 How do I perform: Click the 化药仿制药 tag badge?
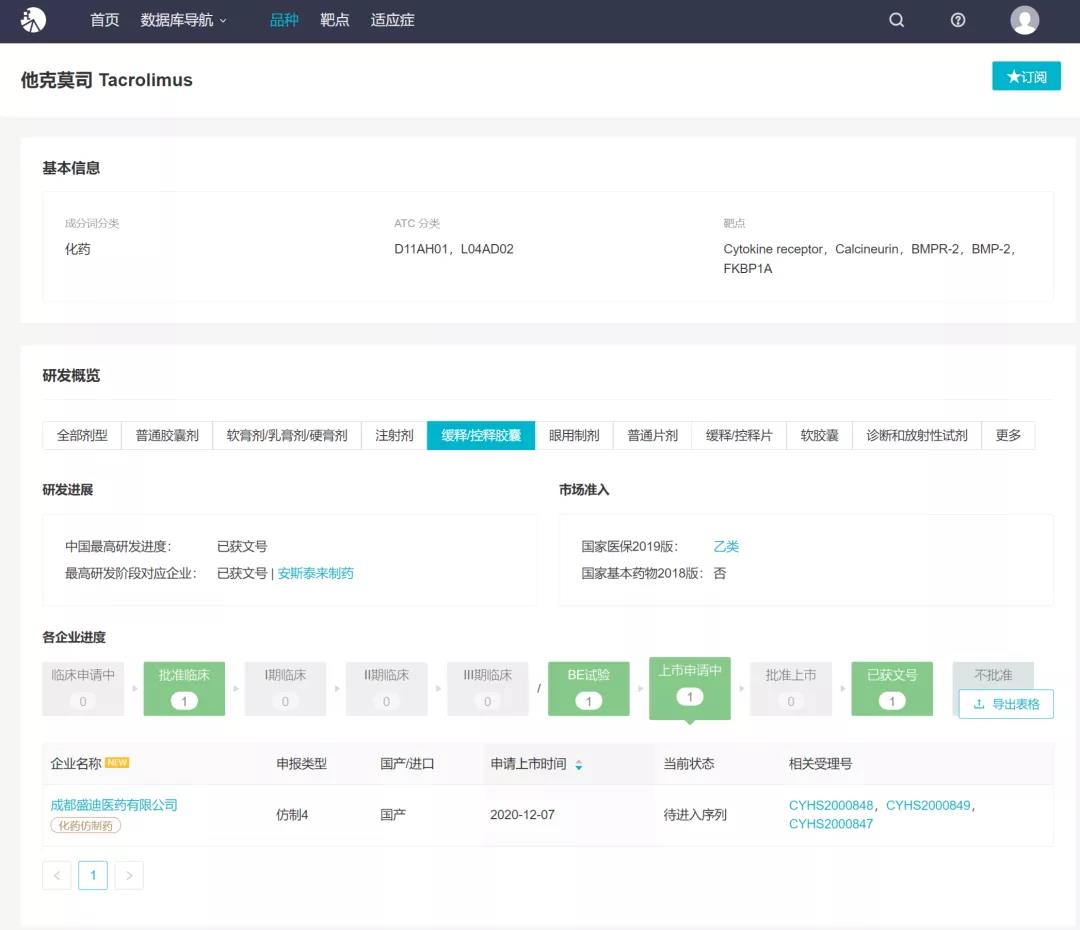pos(85,826)
